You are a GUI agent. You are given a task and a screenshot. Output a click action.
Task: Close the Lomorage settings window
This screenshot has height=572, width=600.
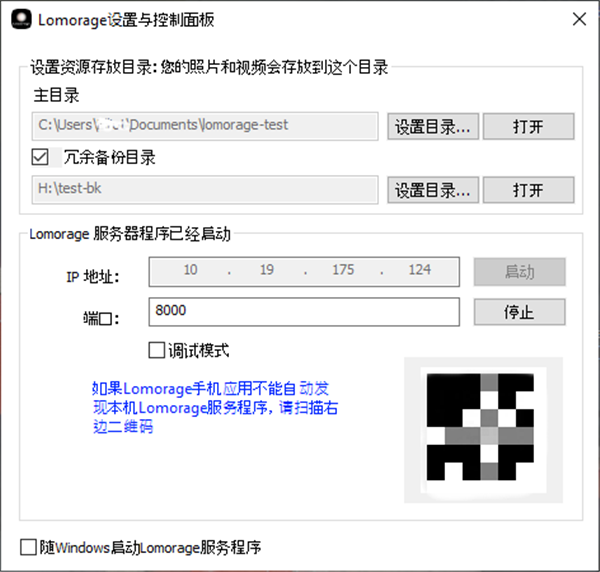click(x=578, y=20)
